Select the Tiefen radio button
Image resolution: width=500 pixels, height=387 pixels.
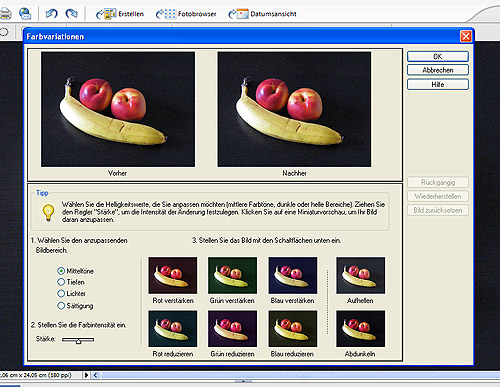61,282
